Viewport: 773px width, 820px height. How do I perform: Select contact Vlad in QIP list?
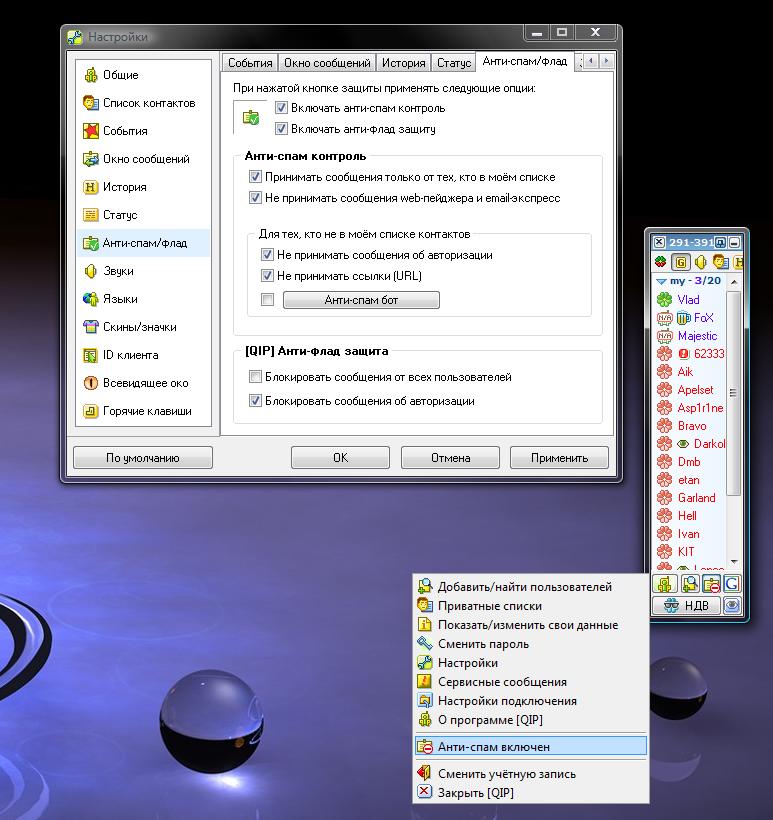pos(689,300)
